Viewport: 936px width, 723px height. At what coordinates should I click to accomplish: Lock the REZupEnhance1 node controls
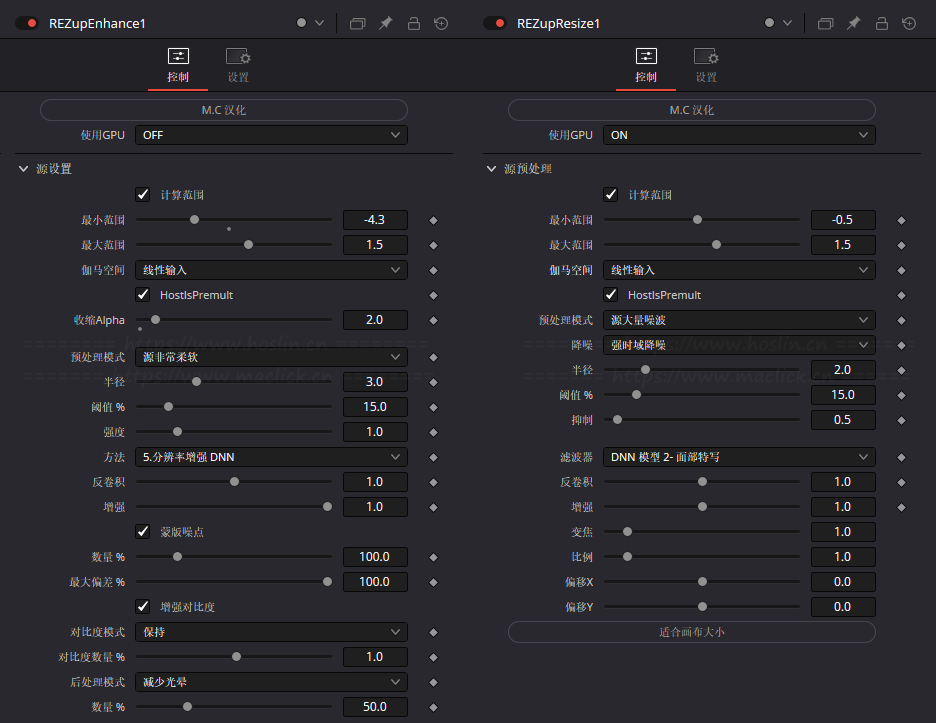click(x=413, y=23)
